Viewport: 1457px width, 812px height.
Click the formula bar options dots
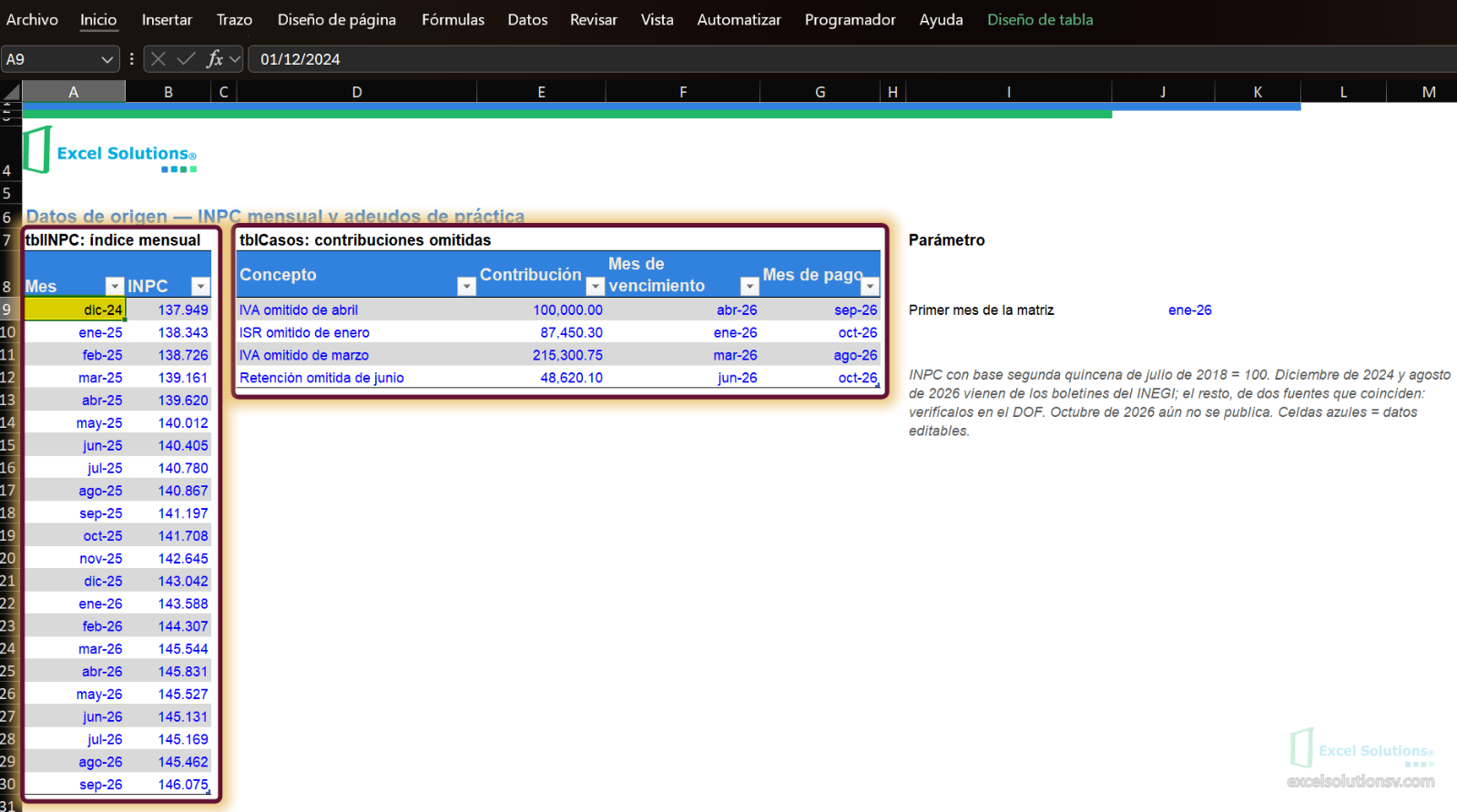tap(132, 59)
